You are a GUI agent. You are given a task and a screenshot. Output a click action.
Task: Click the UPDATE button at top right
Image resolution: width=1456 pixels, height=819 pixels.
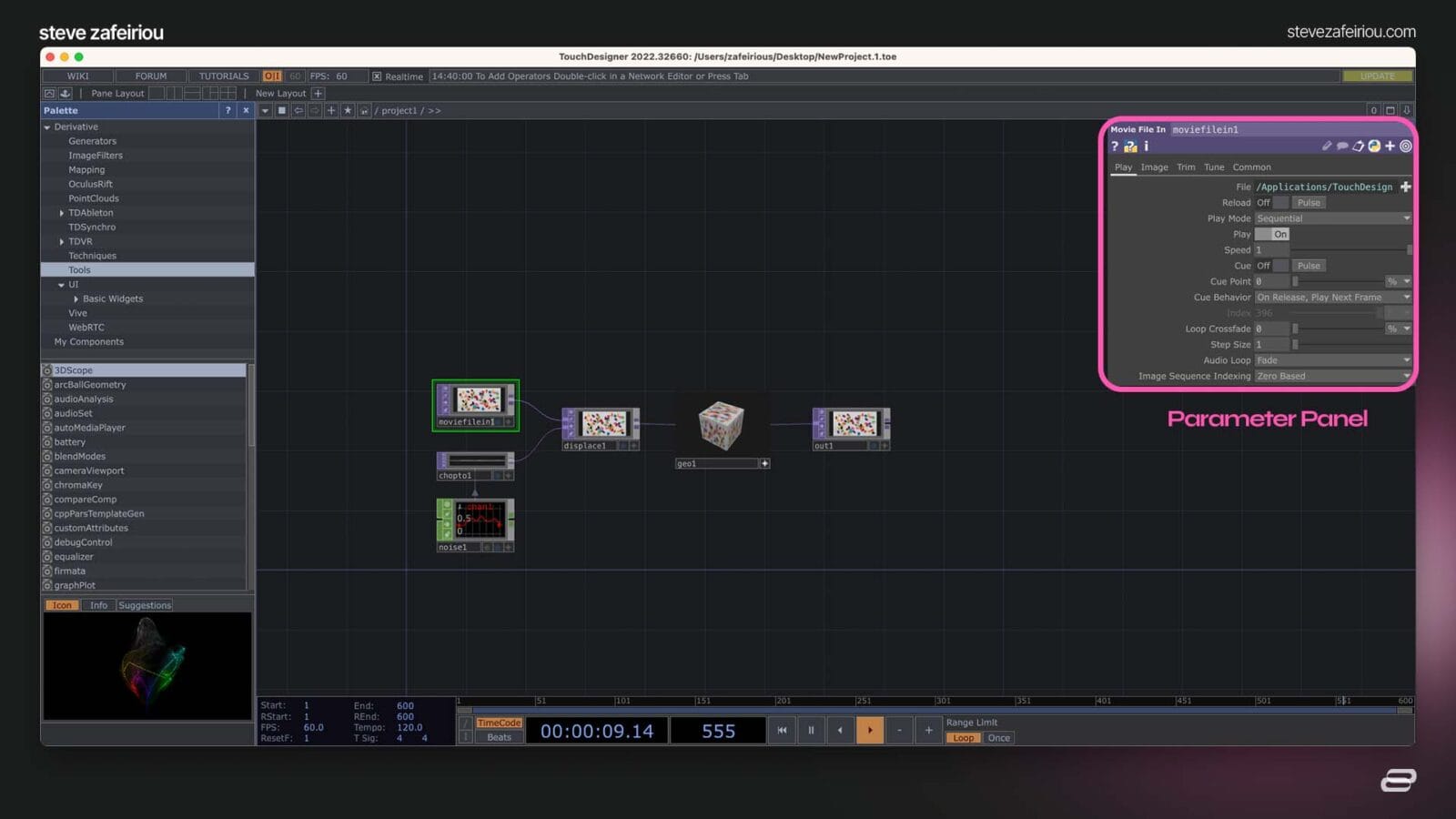(1377, 76)
